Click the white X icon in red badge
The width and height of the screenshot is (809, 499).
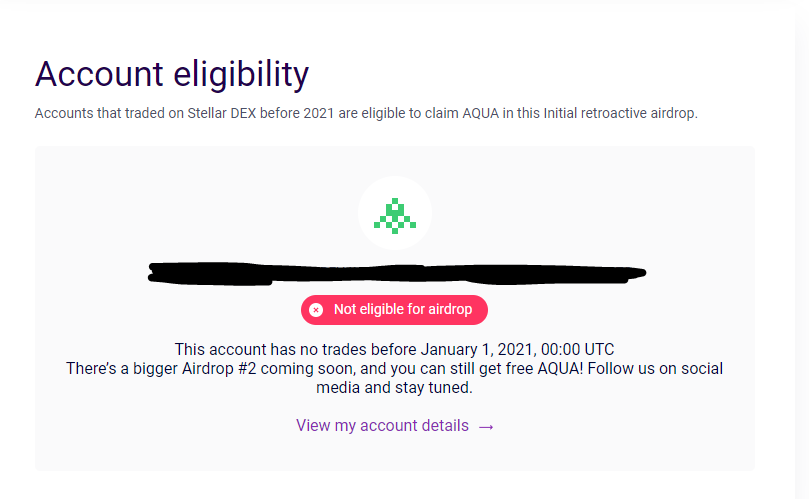coord(316,310)
